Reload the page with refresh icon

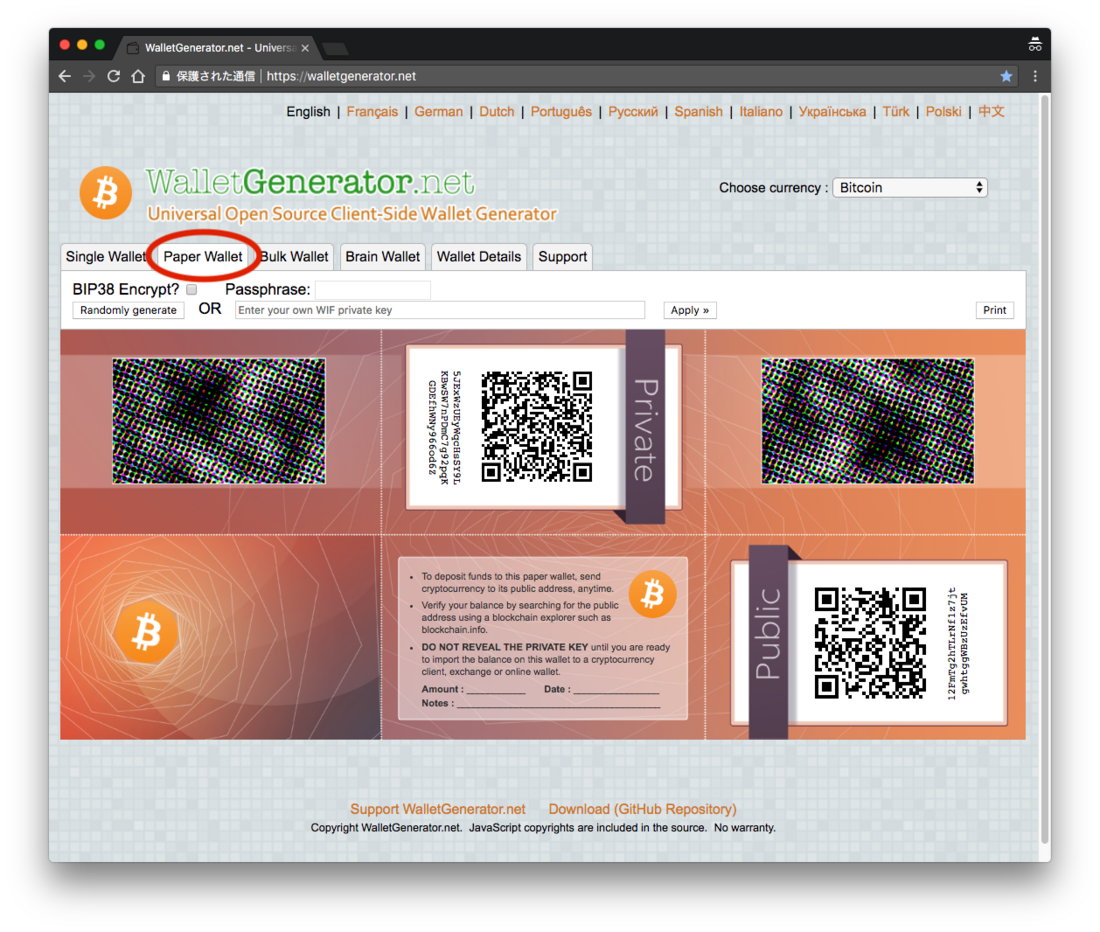point(113,76)
